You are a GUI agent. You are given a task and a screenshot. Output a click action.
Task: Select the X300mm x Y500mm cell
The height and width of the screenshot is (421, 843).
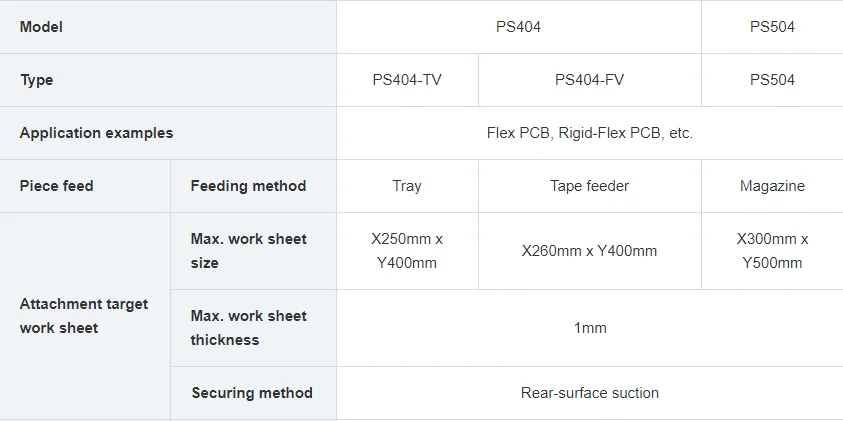[x=773, y=251]
